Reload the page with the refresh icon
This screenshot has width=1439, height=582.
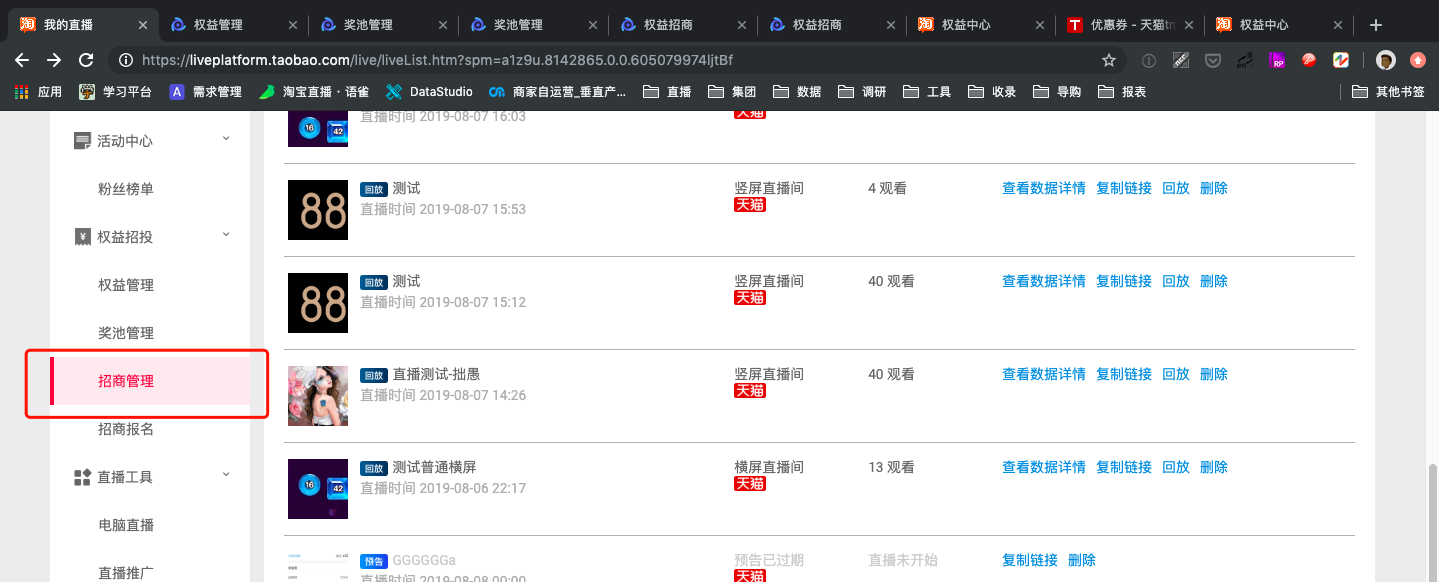click(86, 60)
